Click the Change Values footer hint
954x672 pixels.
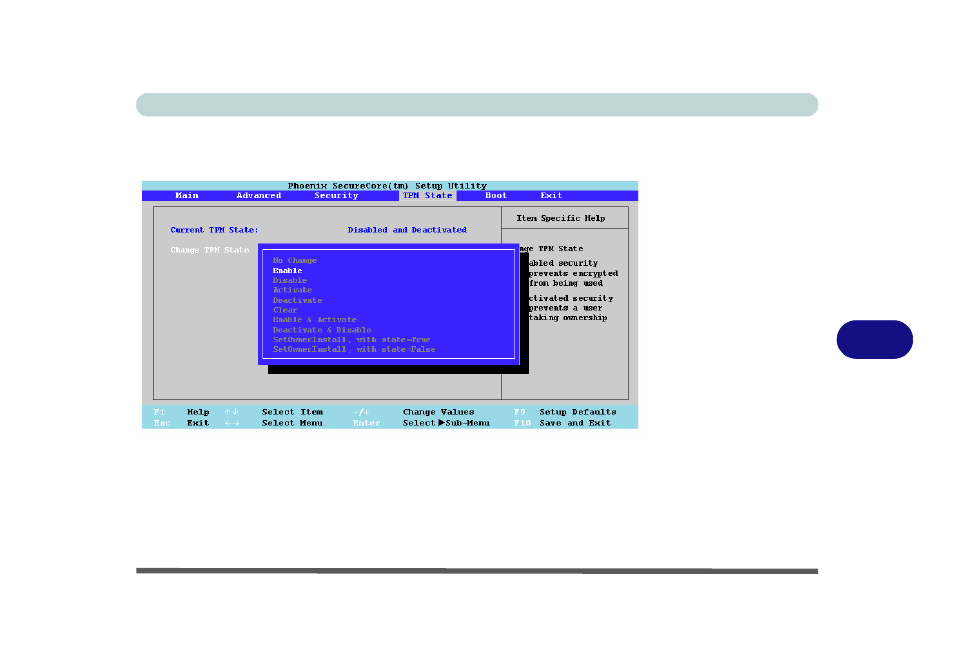tap(438, 412)
